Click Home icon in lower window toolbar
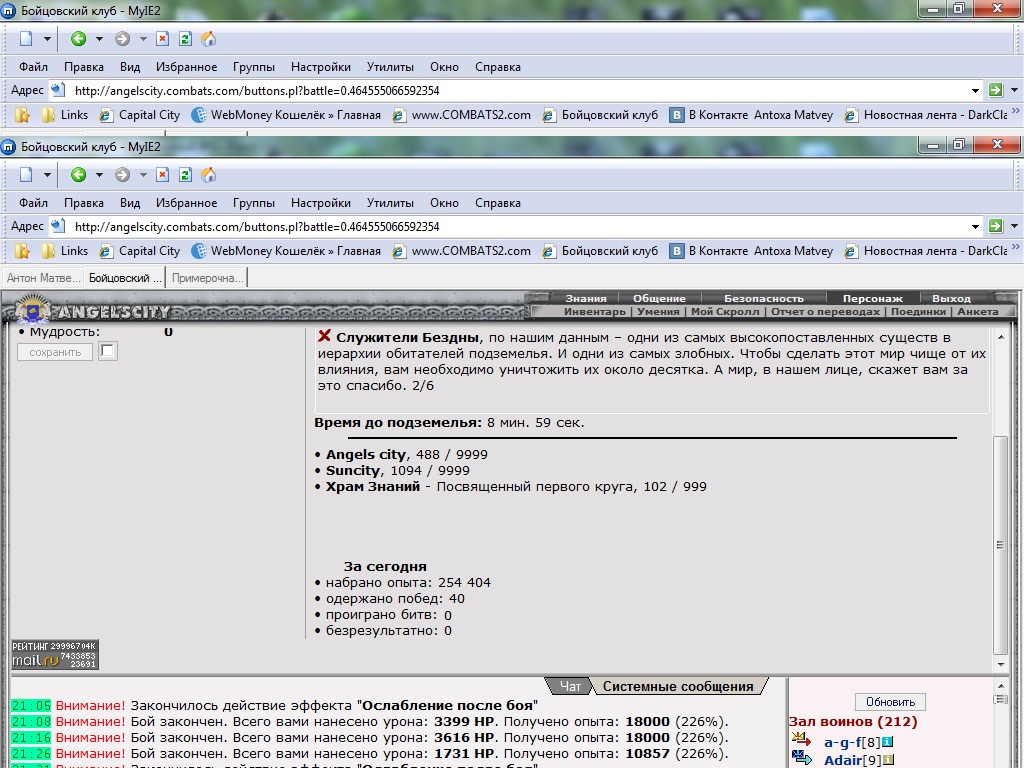Viewport: 1024px width, 768px height. (208, 175)
